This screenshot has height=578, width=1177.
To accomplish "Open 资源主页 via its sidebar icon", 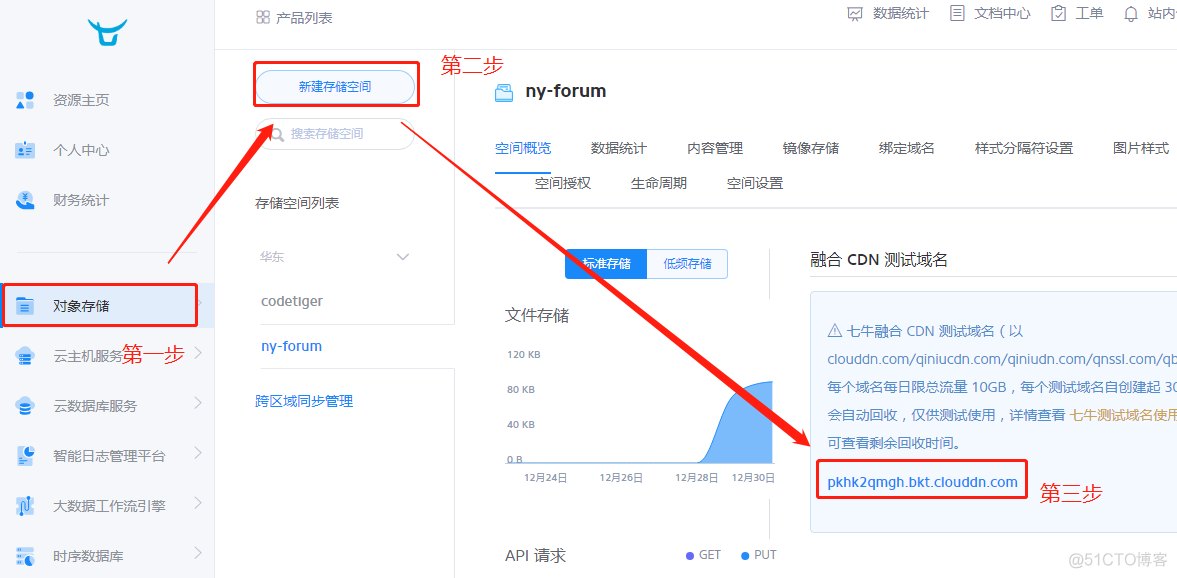I will click(x=25, y=100).
